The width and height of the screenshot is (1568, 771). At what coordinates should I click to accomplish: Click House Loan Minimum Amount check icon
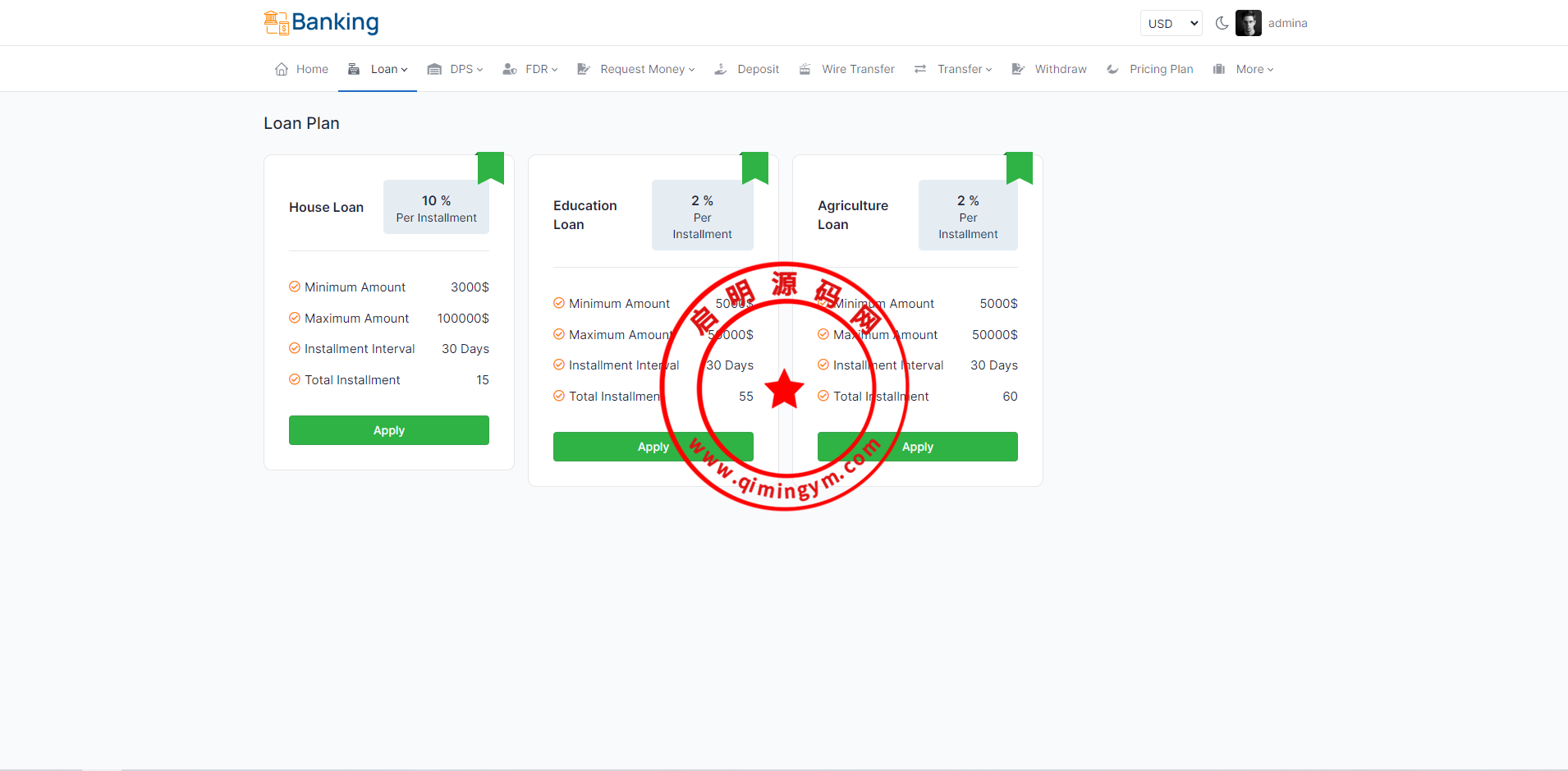295,287
